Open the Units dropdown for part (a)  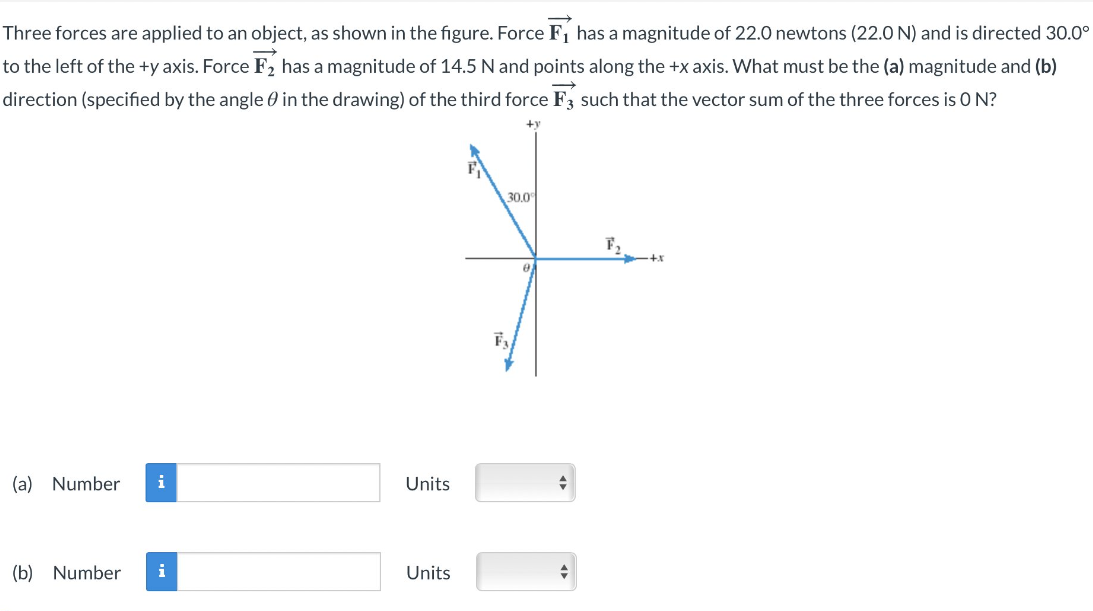point(525,483)
